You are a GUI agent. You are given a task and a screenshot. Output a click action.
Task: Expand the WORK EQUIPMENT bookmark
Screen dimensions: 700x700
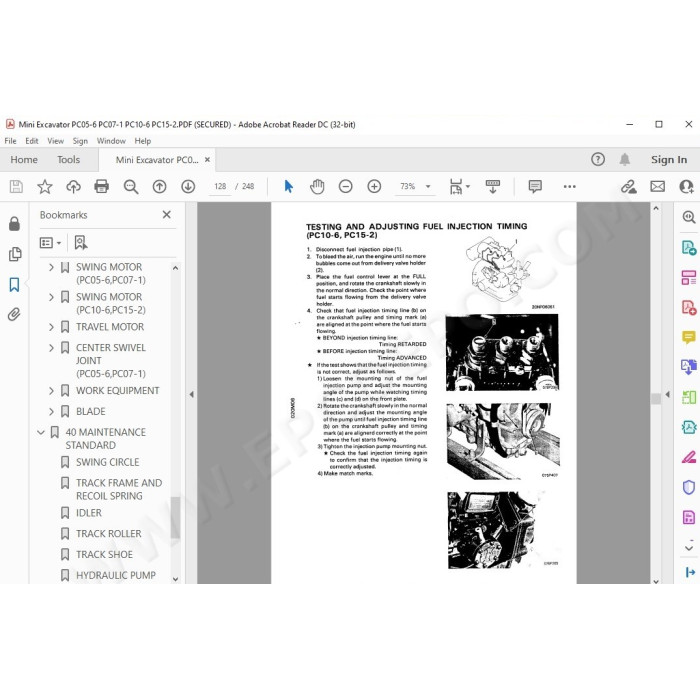51,391
